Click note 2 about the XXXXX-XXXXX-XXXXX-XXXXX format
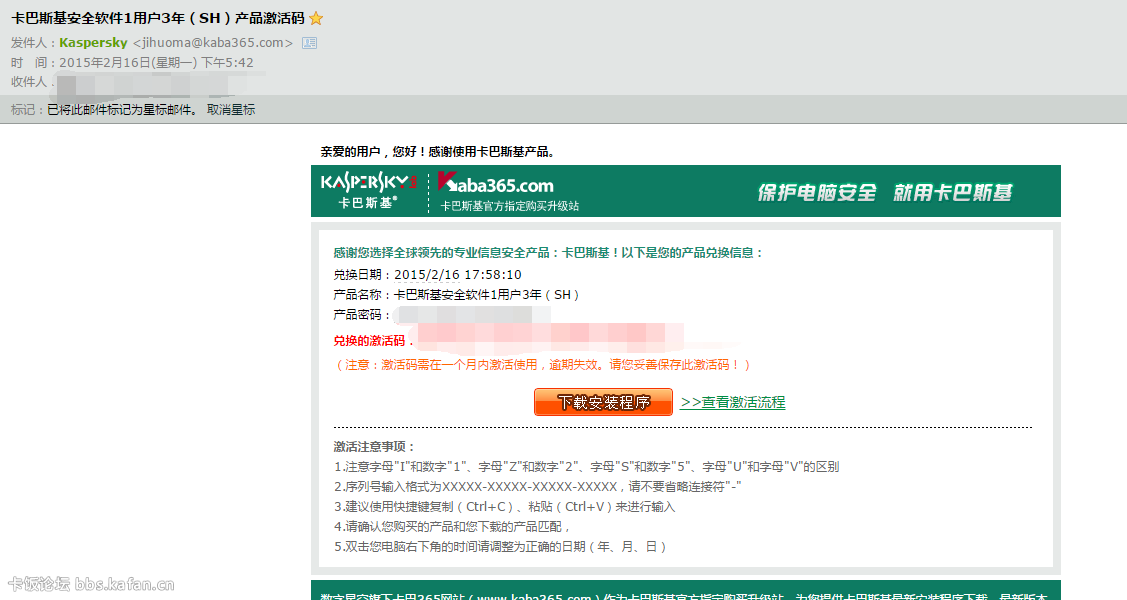Screen dimensions: 1127x600 (x=538, y=487)
